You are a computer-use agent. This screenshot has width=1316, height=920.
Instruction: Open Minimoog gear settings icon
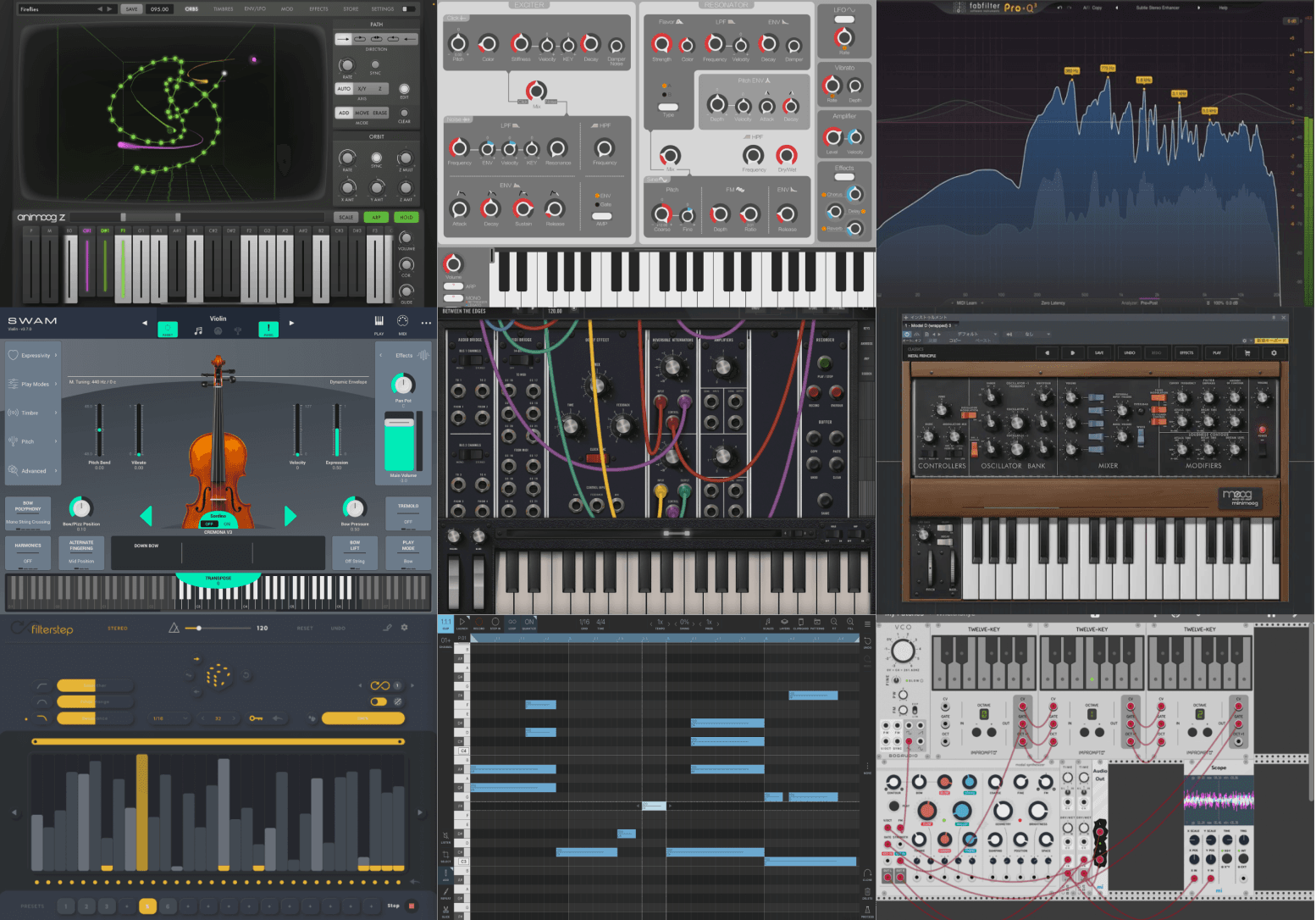(1274, 352)
